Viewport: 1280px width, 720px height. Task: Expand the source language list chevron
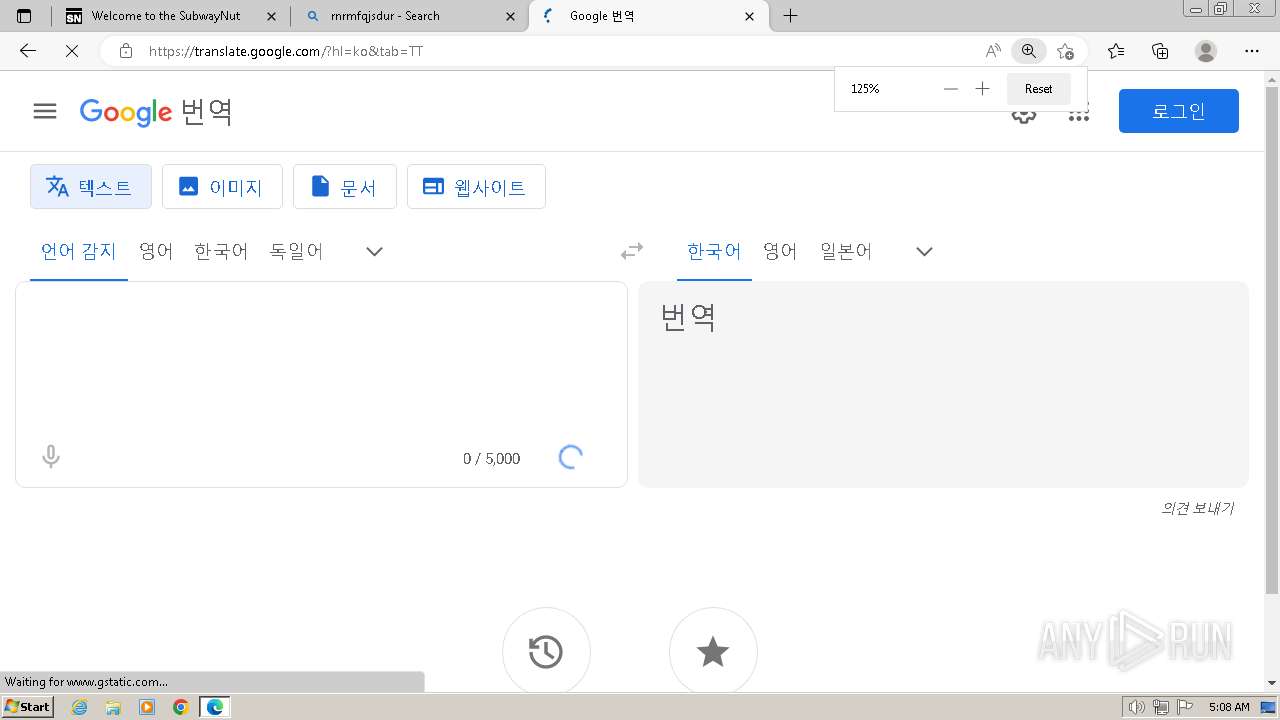click(x=375, y=251)
